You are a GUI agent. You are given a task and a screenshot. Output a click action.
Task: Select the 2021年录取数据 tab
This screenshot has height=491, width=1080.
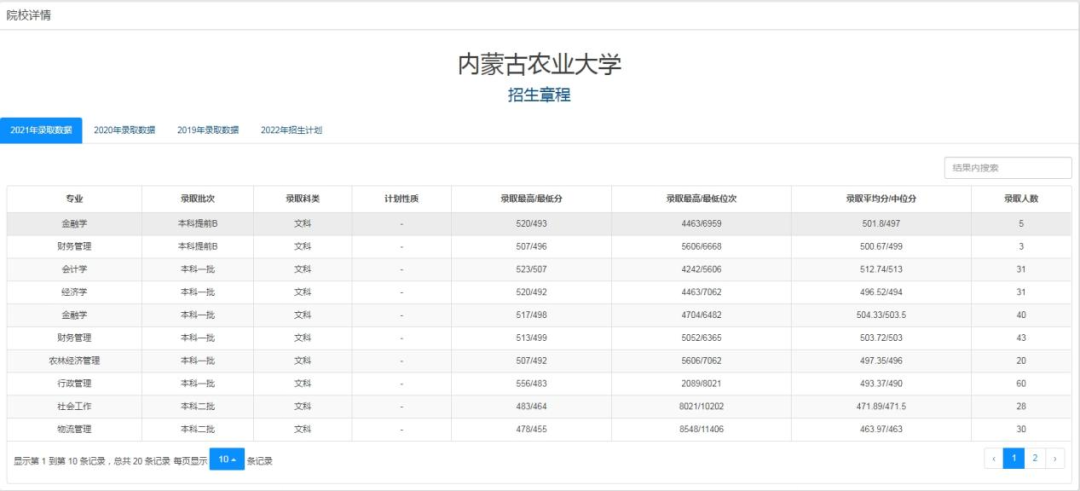click(41, 130)
